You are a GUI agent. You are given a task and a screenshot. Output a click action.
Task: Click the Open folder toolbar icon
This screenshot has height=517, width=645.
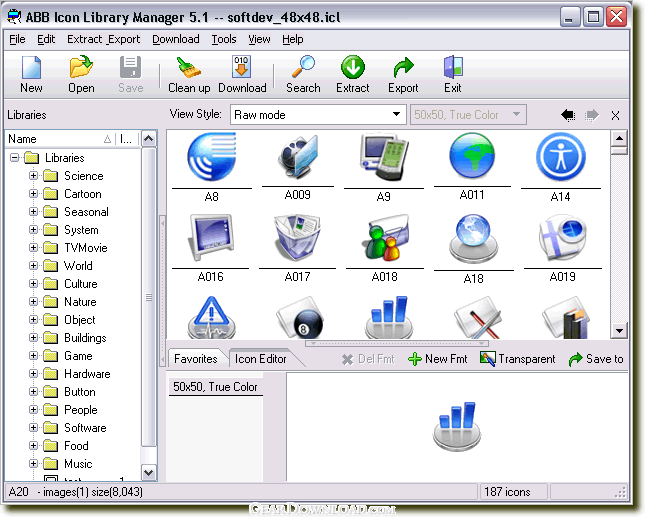coord(81,68)
